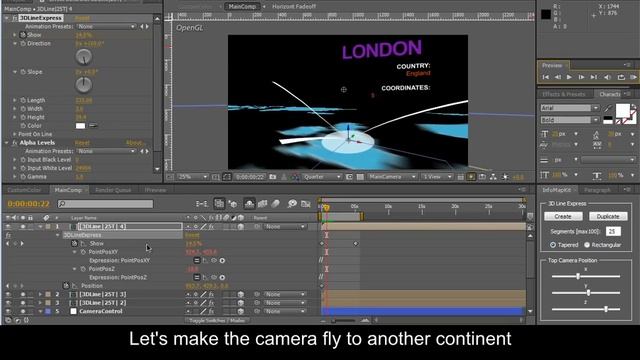Click the Duplicate button in 3D Line Express
640x360 pixels.
point(608,216)
